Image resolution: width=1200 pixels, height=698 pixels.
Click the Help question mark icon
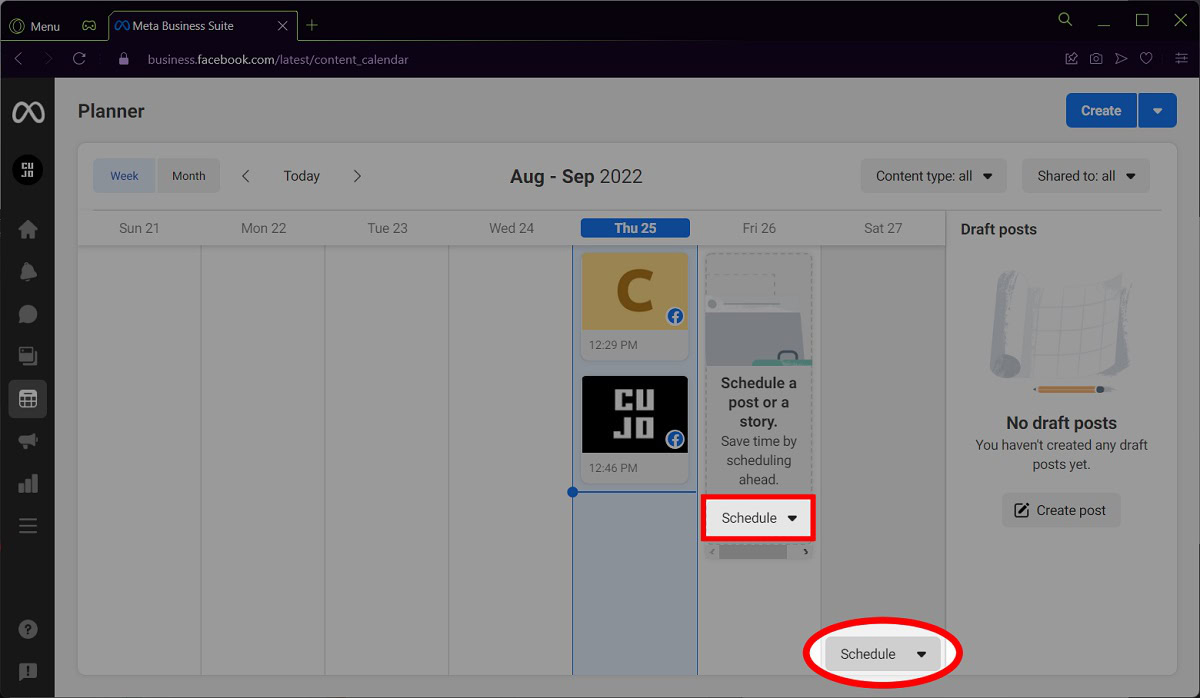tap(27, 630)
